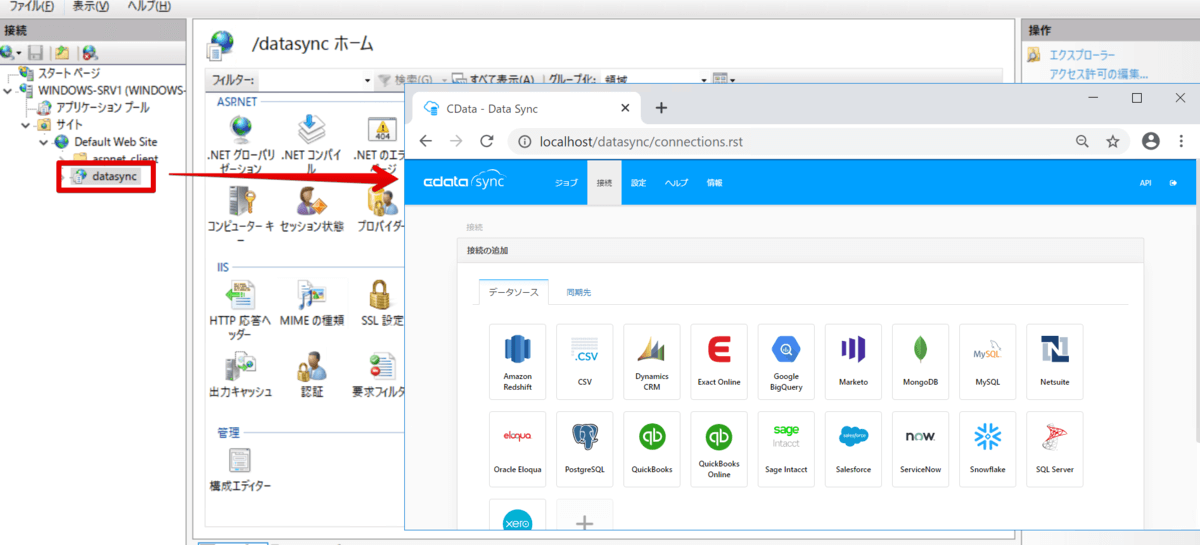This screenshot has width=1200, height=545.
Task: Open the Chrome profile avatar
Action: pos(1150,142)
